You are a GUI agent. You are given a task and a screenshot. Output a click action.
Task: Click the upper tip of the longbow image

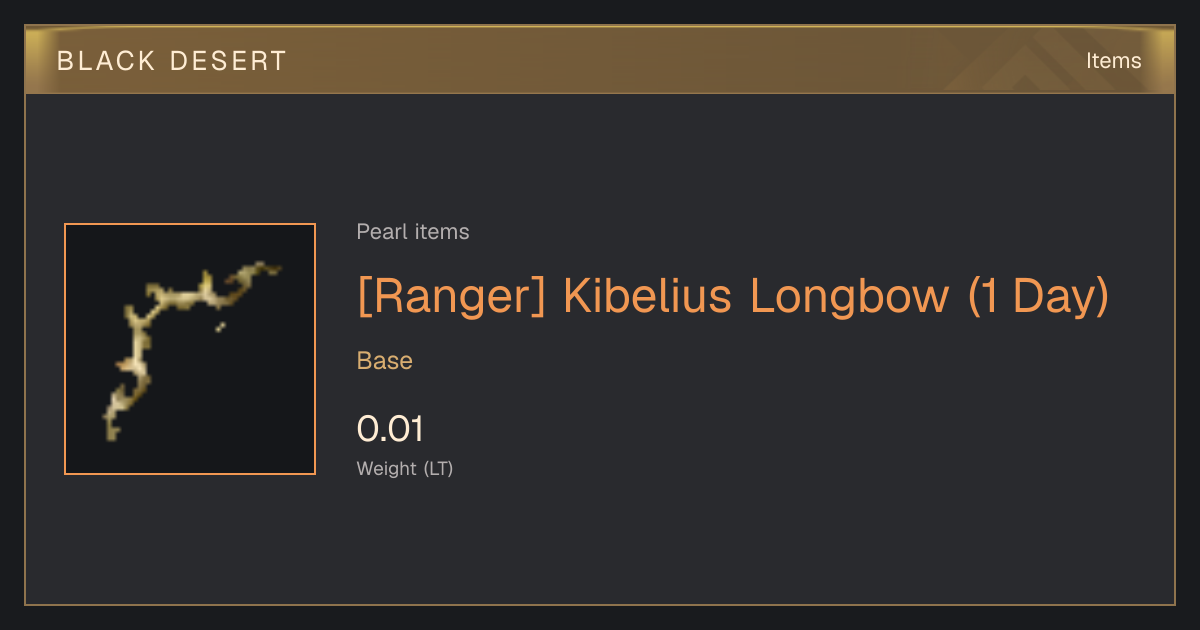(270, 266)
